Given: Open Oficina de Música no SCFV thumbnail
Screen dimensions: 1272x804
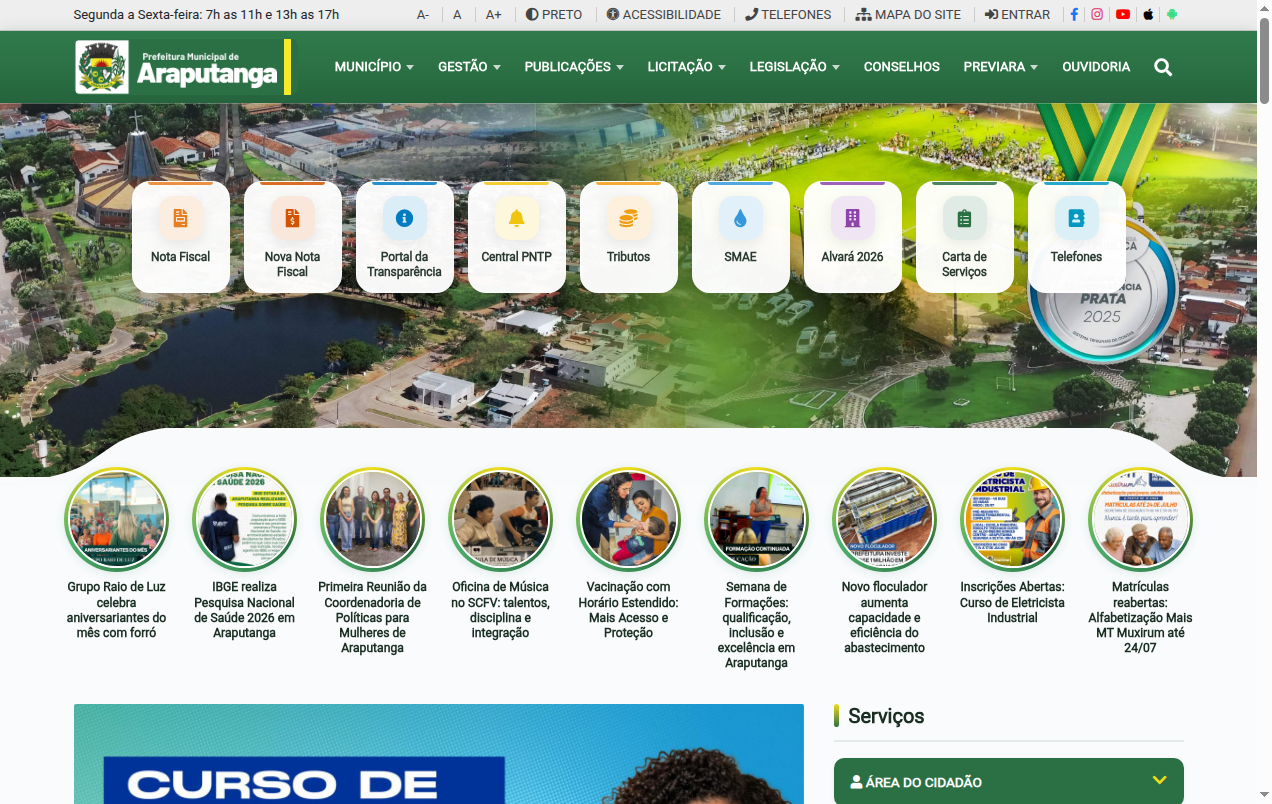Looking at the screenshot, I should coord(500,520).
